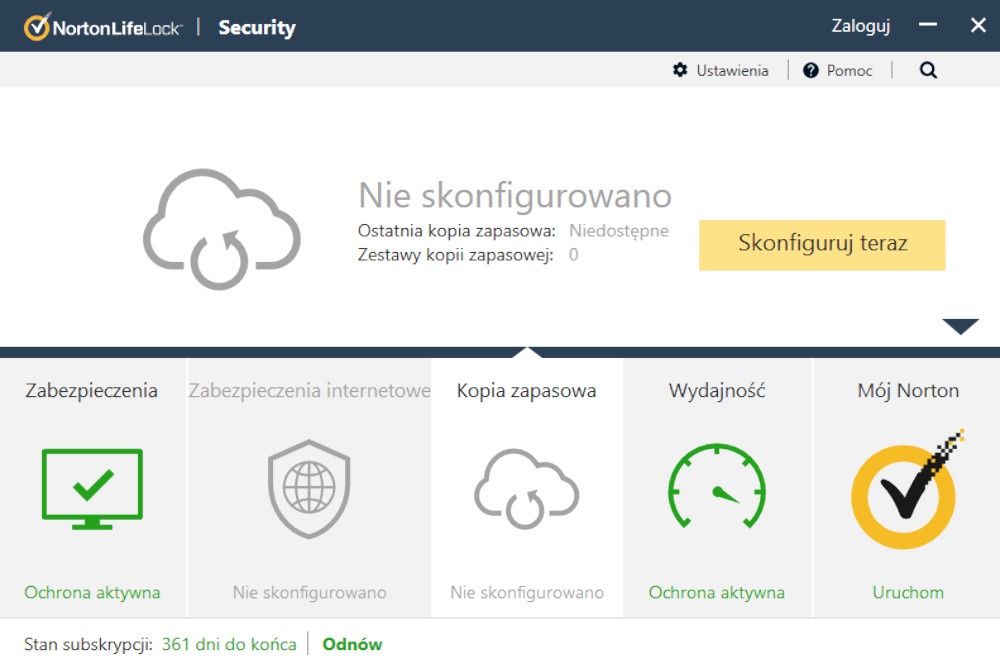This screenshot has width=1000, height=668.
Task: Click Ochrona aktywna under Zabezpieczenia
Action: point(92,592)
